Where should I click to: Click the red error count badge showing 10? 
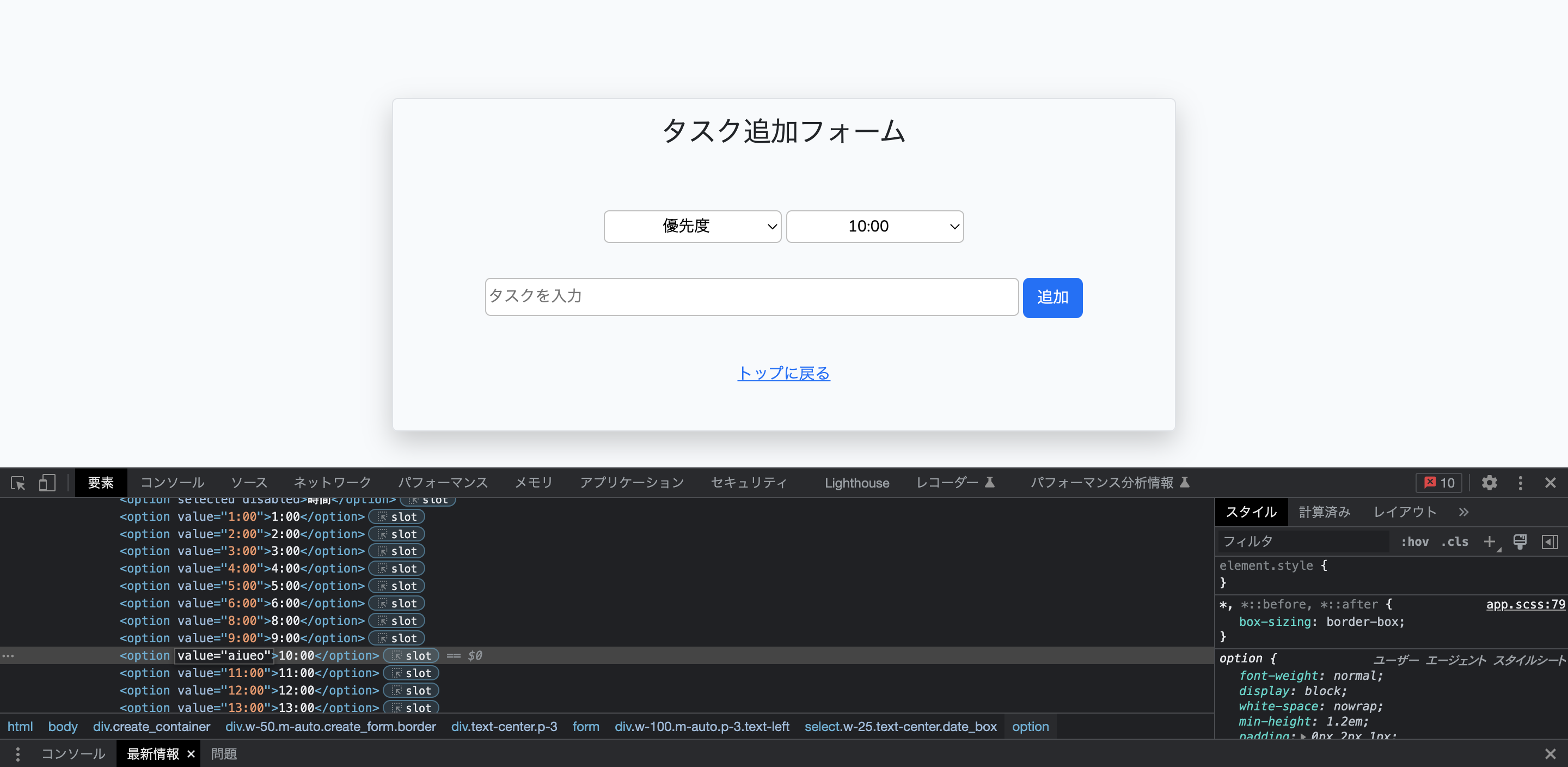1439,483
